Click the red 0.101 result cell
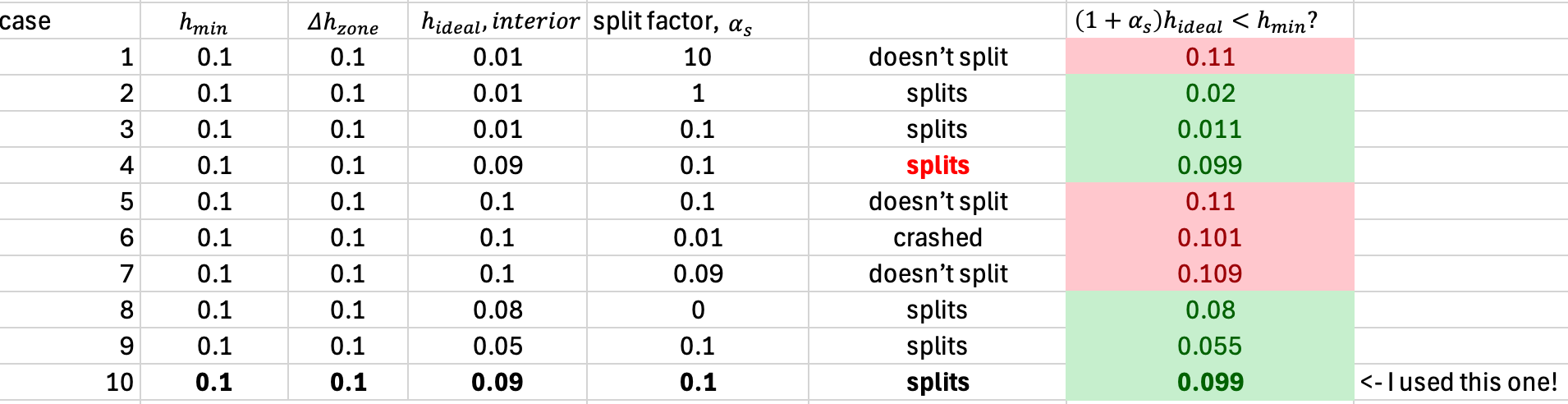 pyautogui.click(x=1209, y=238)
